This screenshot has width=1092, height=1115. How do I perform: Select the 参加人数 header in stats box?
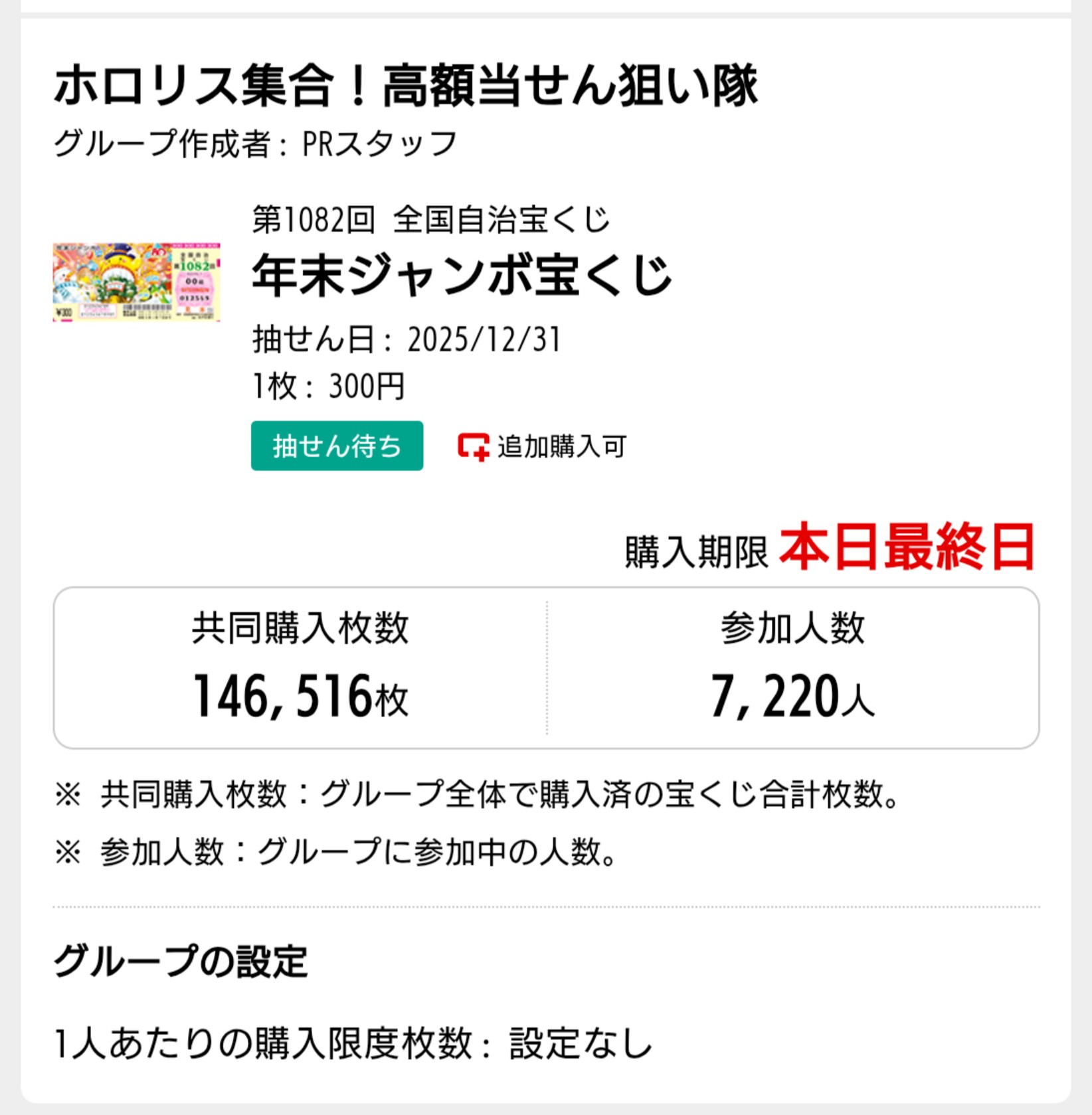coord(792,628)
